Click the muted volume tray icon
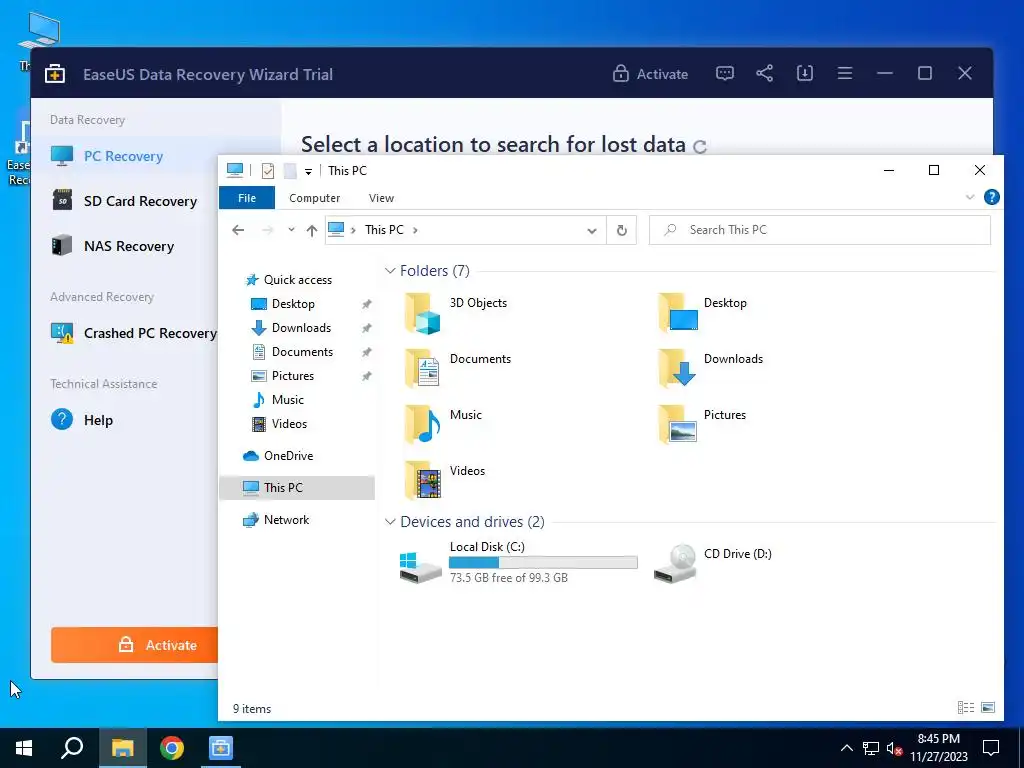Image resolution: width=1024 pixels, height=768 pixels. tap(894, 748)
